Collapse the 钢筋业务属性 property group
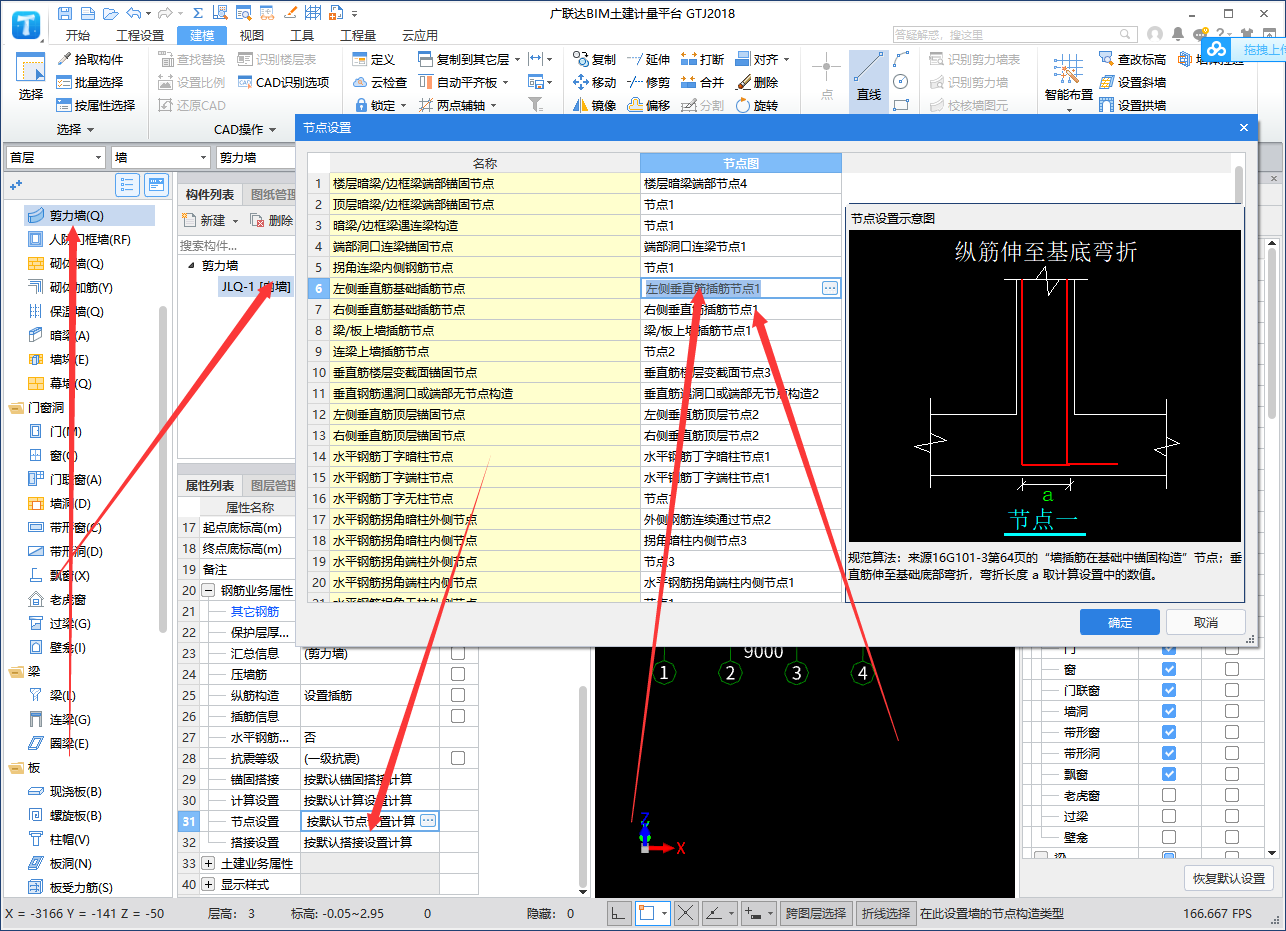Screen dimensions: 1286x931 point(208,590)
